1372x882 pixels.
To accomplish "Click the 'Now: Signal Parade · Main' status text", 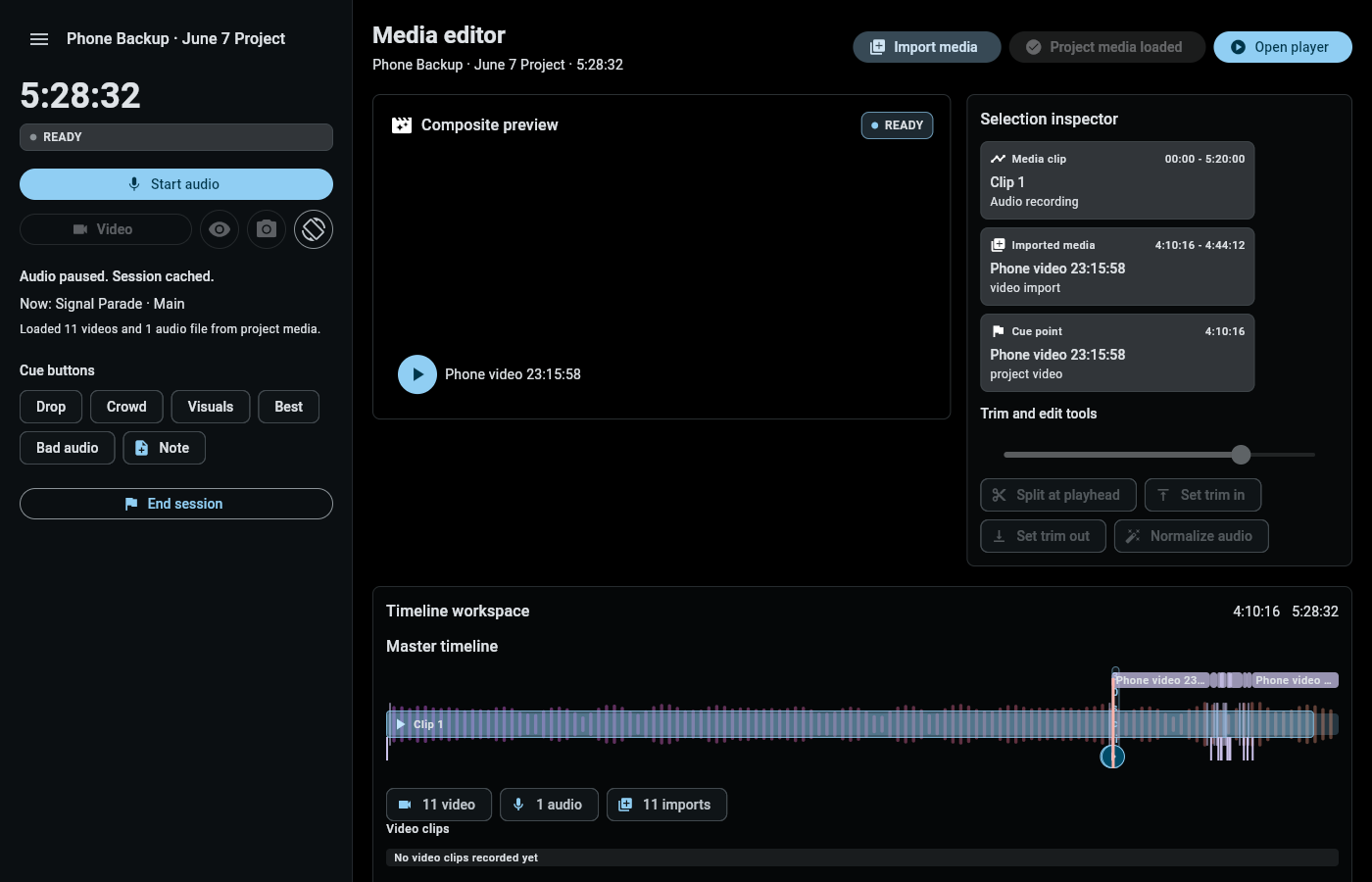I will pos(102,304).
